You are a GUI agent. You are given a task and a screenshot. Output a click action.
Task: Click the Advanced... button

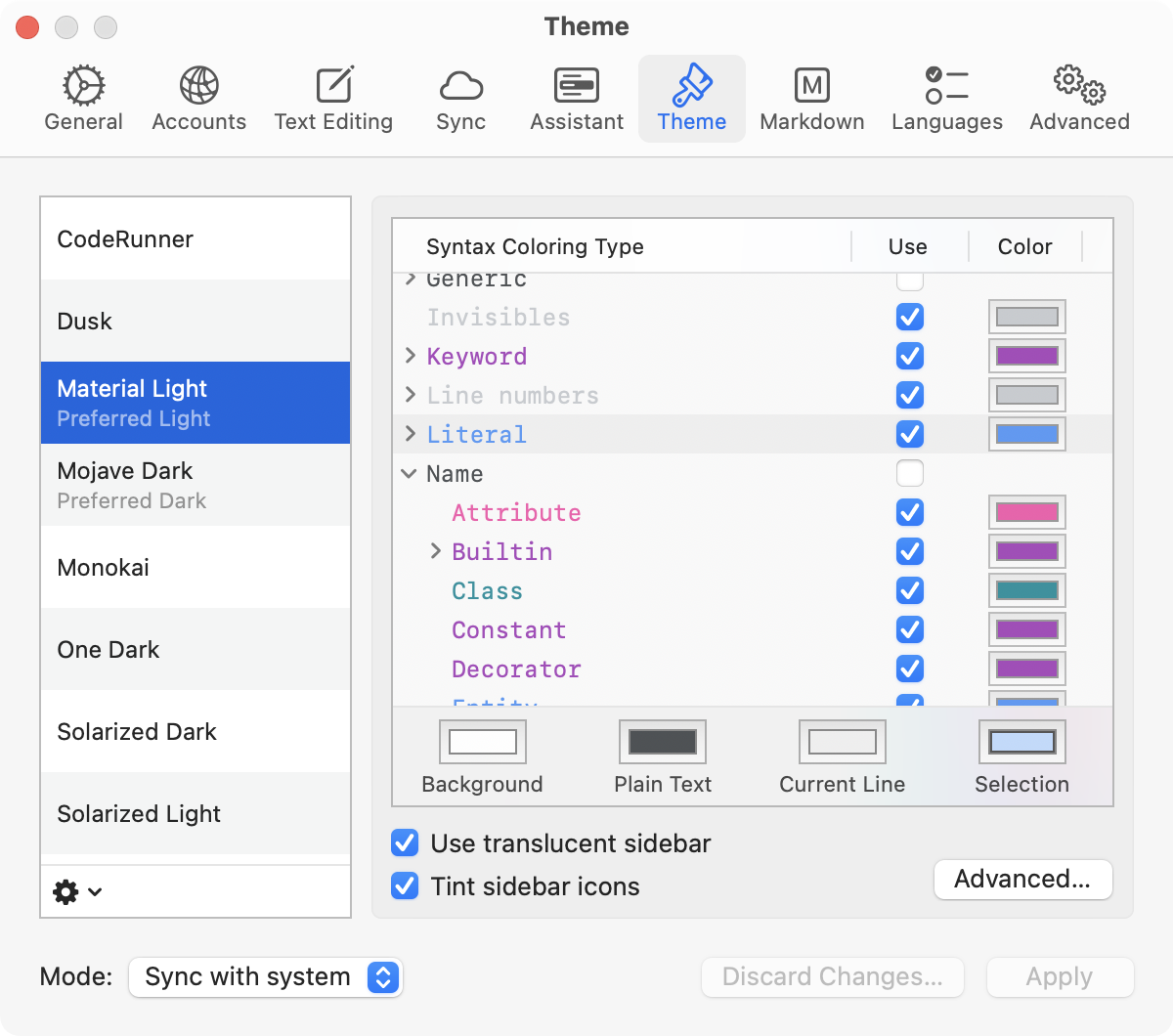point(1023,880)
